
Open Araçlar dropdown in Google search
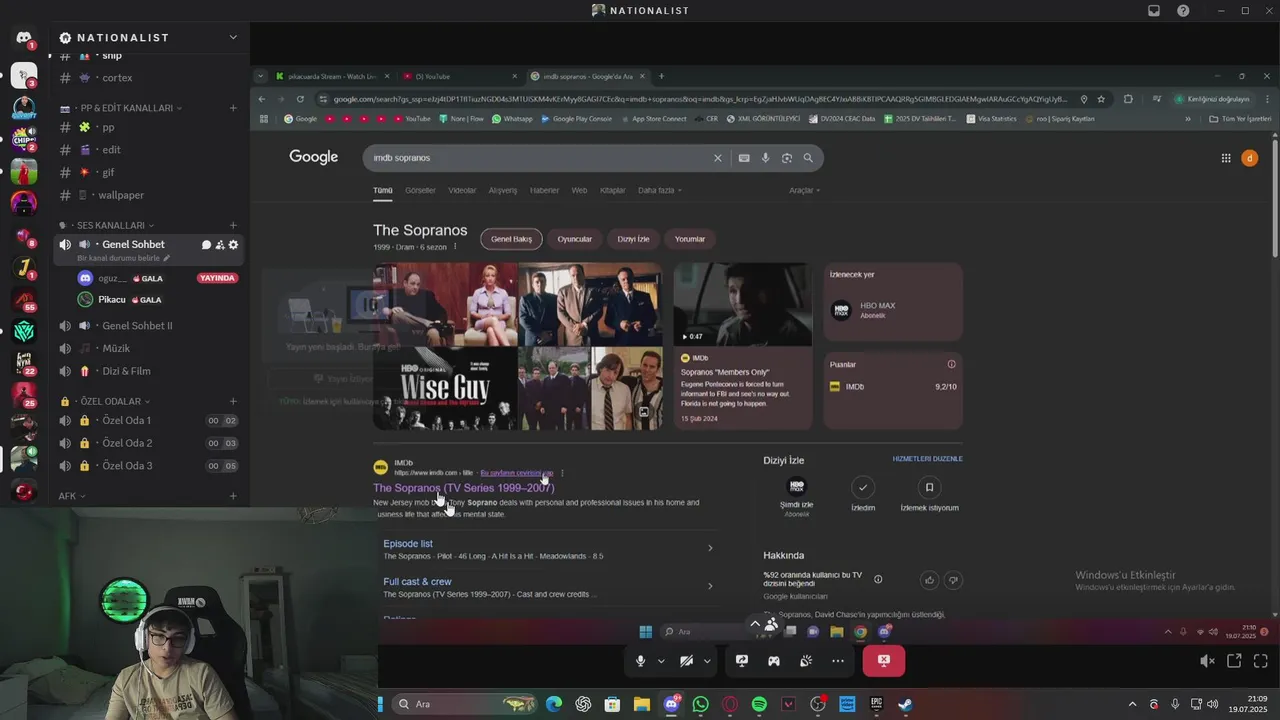click(x=804, y=190)
